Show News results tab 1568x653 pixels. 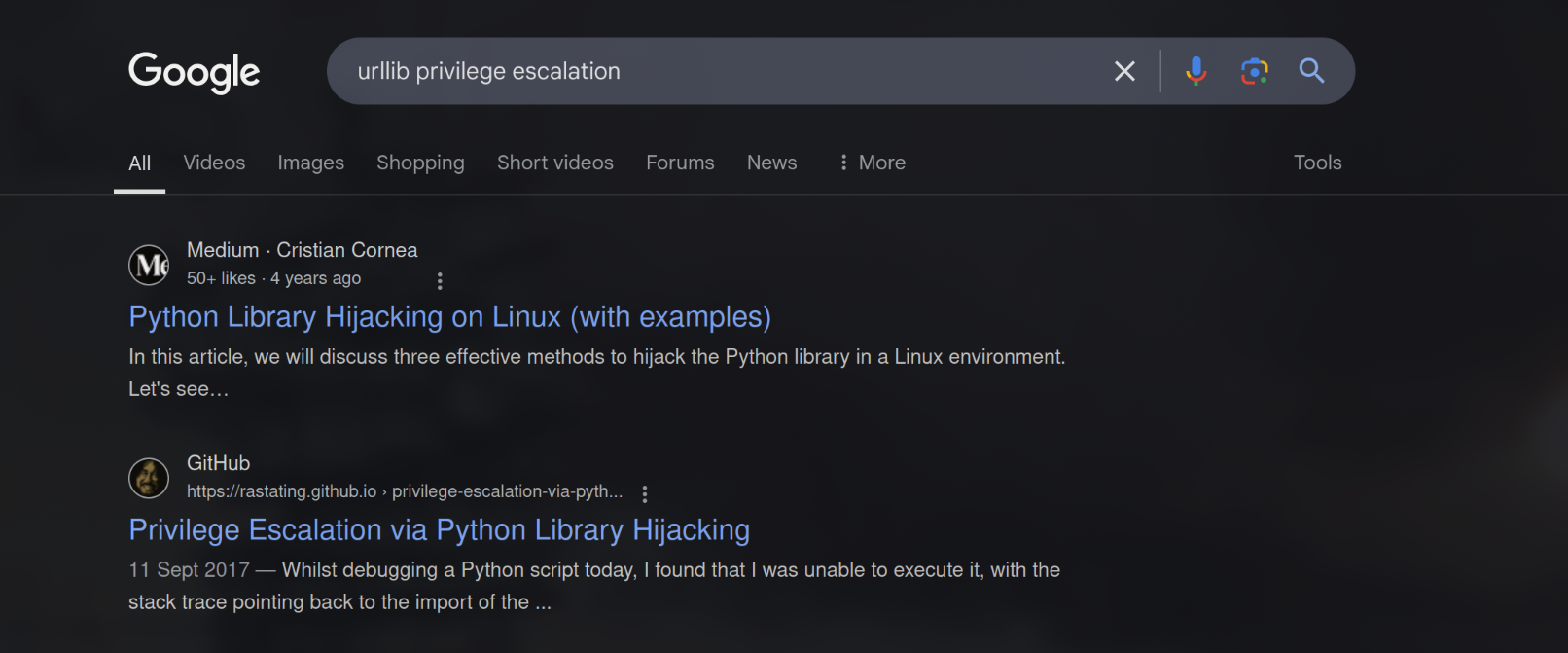coord(771,163)
